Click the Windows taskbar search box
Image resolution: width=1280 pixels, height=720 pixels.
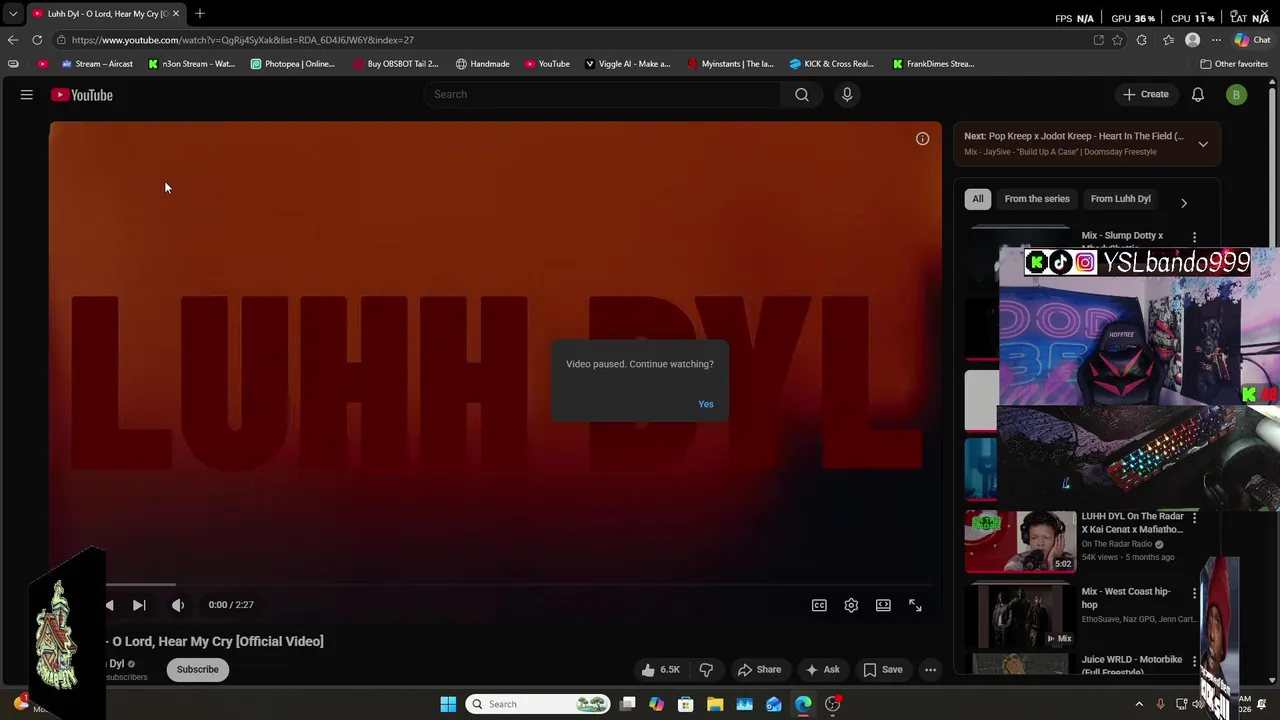point(538,704)
